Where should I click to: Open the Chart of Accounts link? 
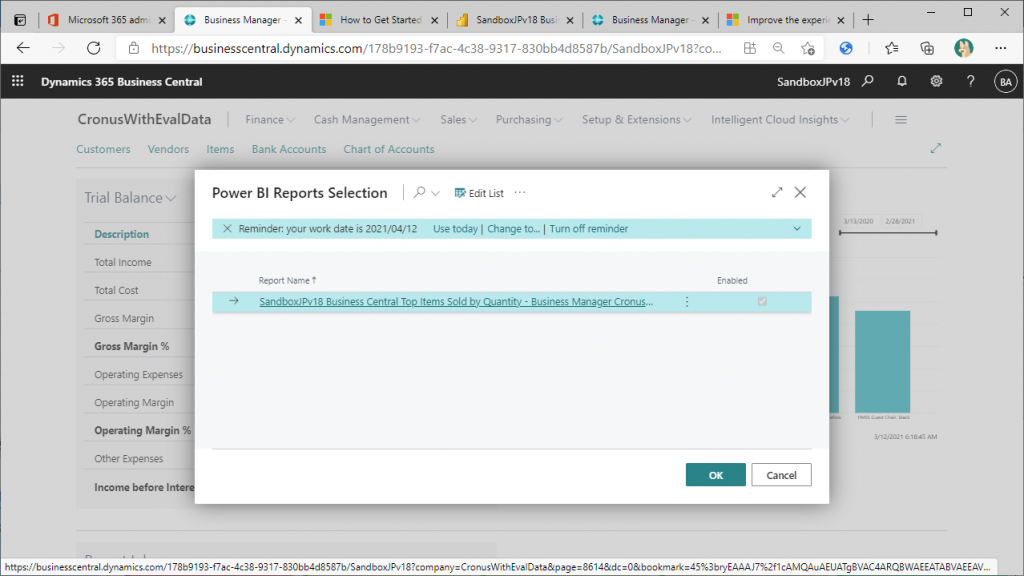[389, 149]
